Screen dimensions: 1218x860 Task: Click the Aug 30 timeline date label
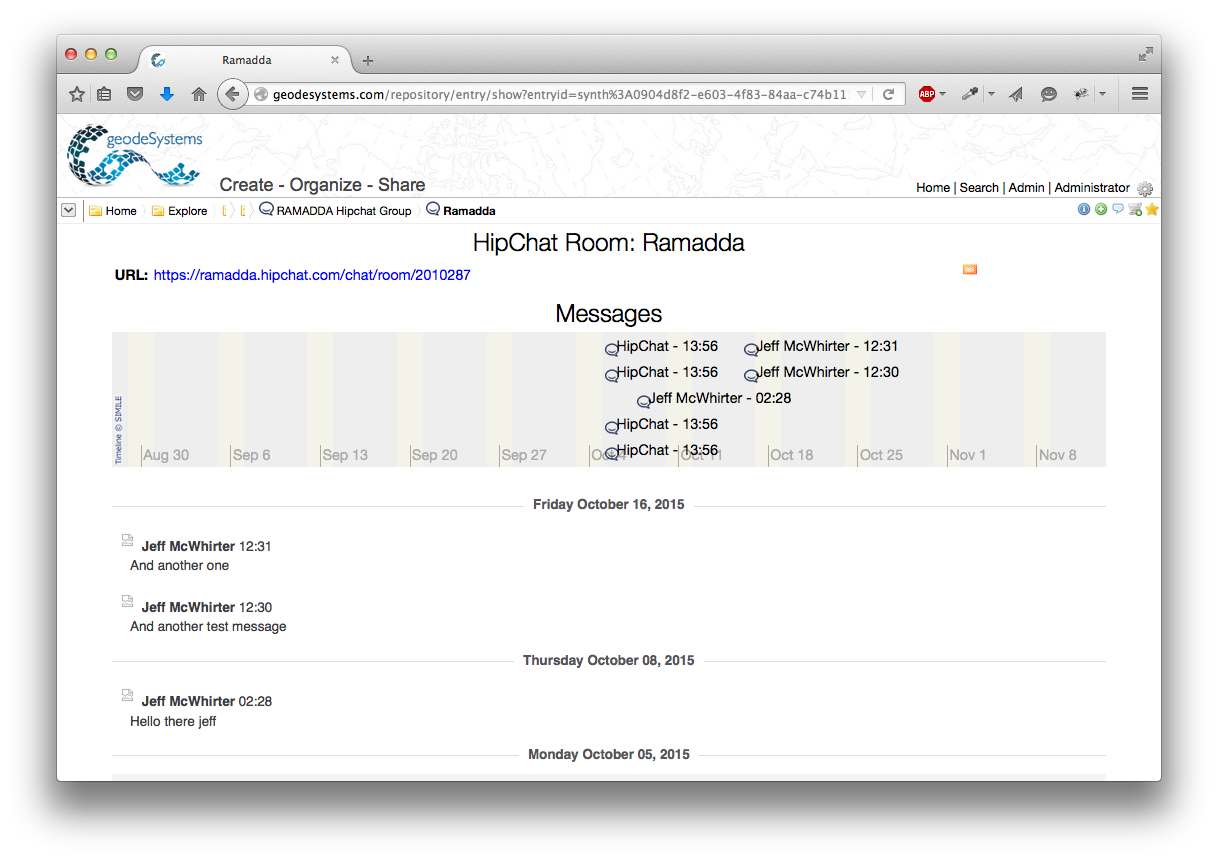coord(166,455)
